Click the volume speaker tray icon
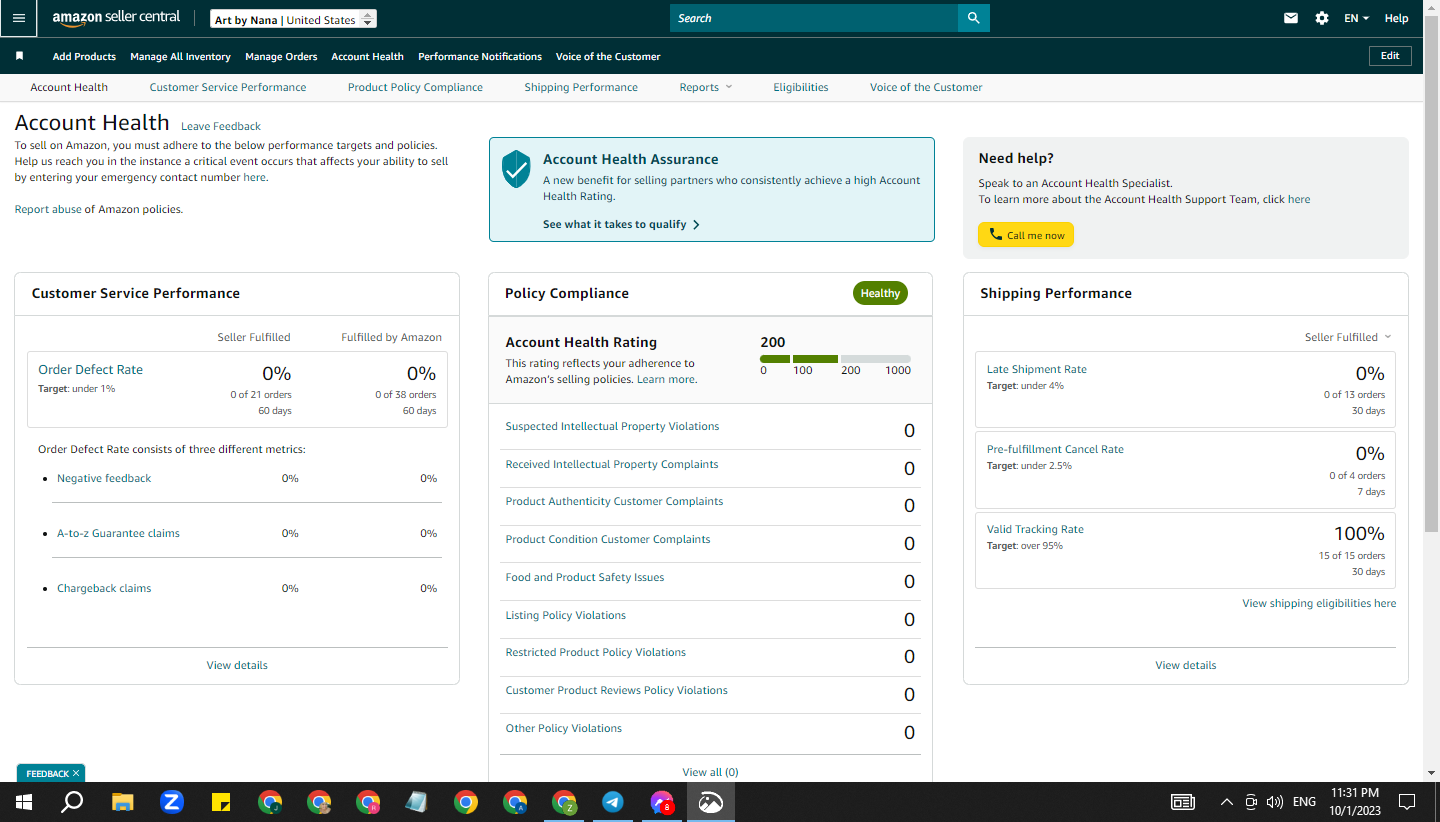This screenshot has width=1440, height=822. (x=1274, y=802)
